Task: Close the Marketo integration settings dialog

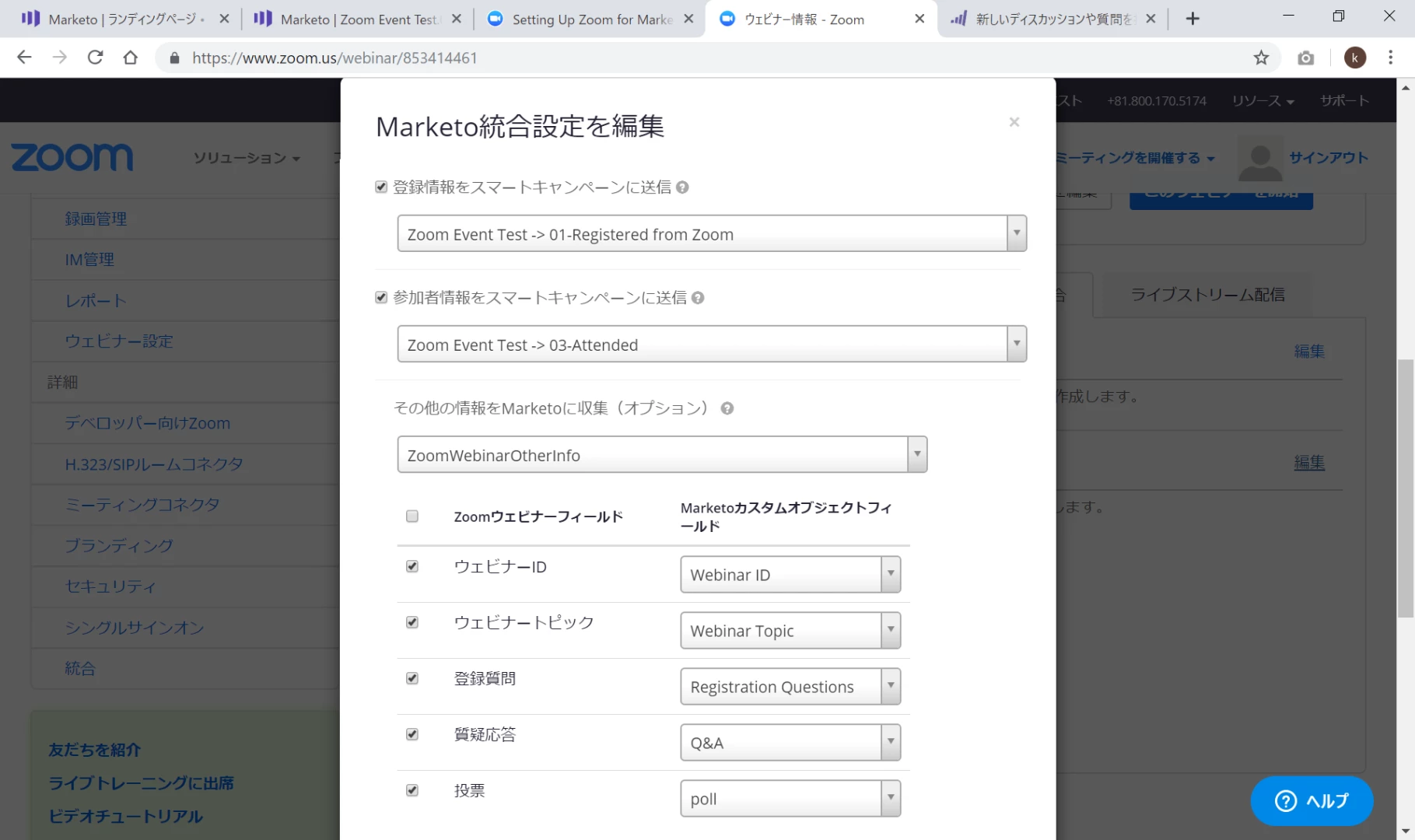Action: [x=1014, y=121]
